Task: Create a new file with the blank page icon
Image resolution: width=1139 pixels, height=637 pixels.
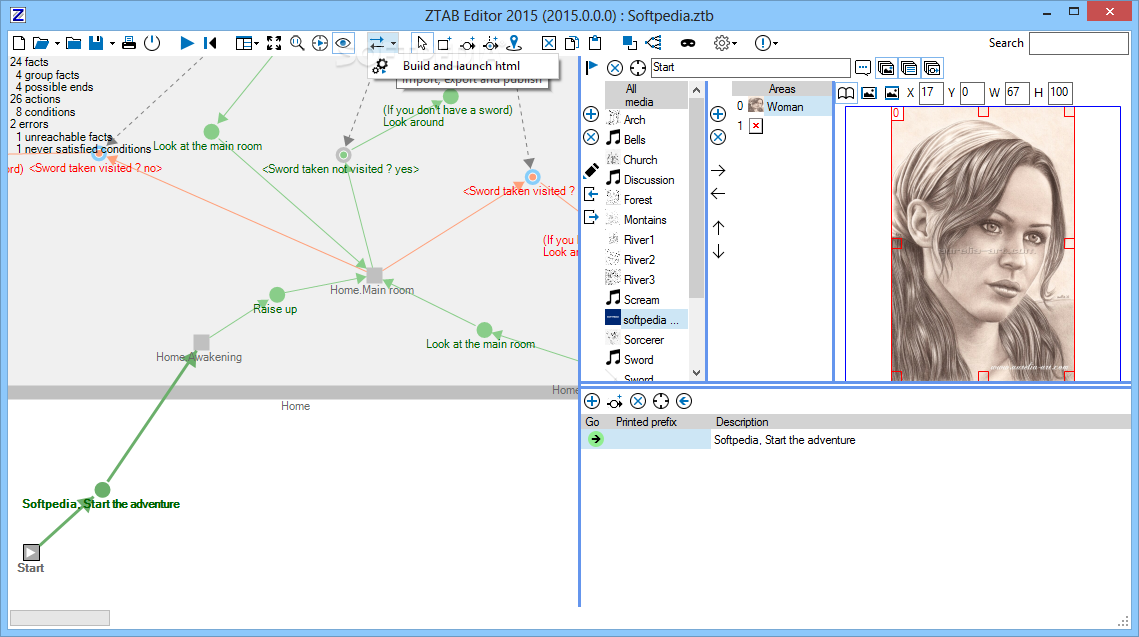Action: tap(20, 44)
